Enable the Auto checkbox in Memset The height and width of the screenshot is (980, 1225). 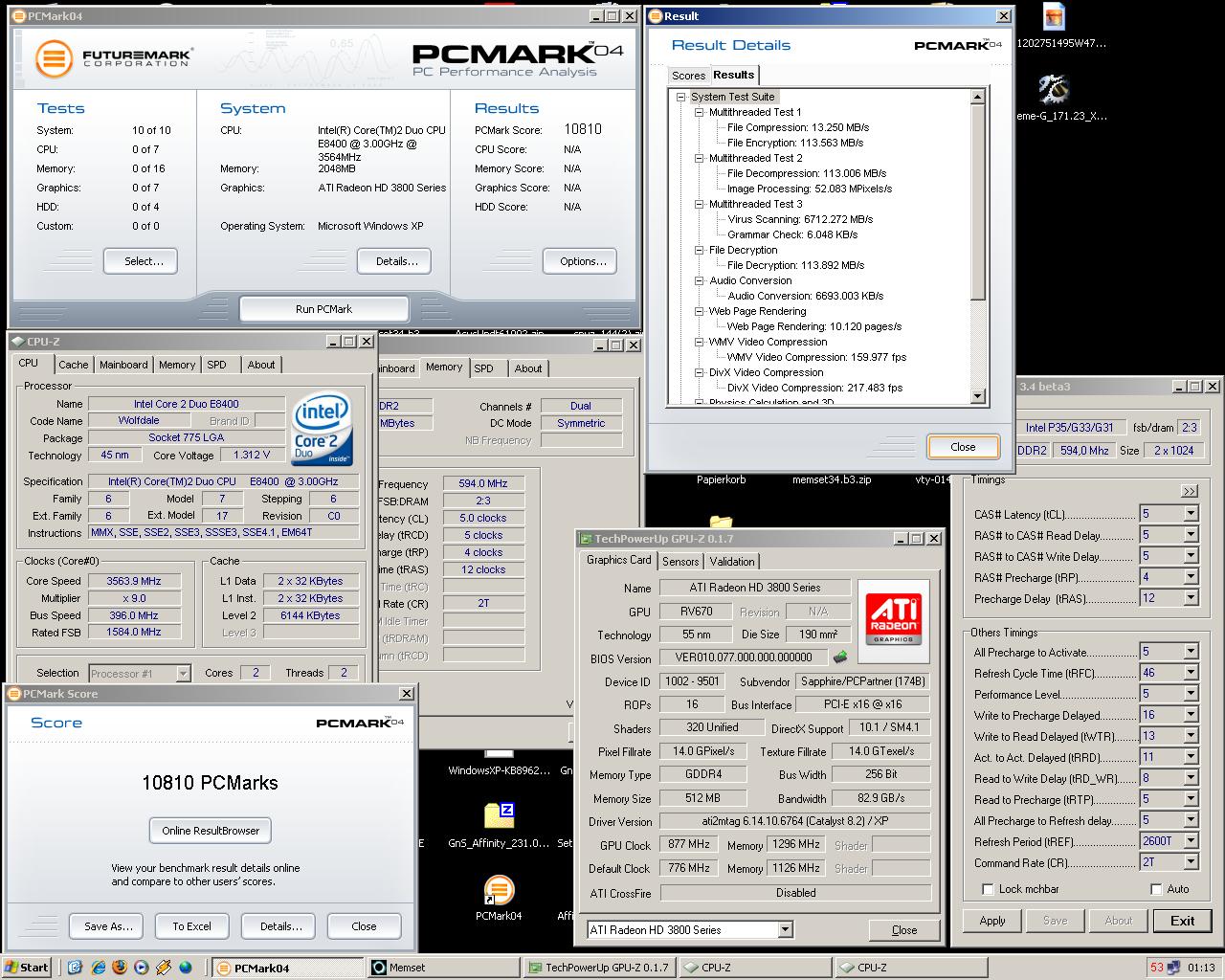(1156, 889)
